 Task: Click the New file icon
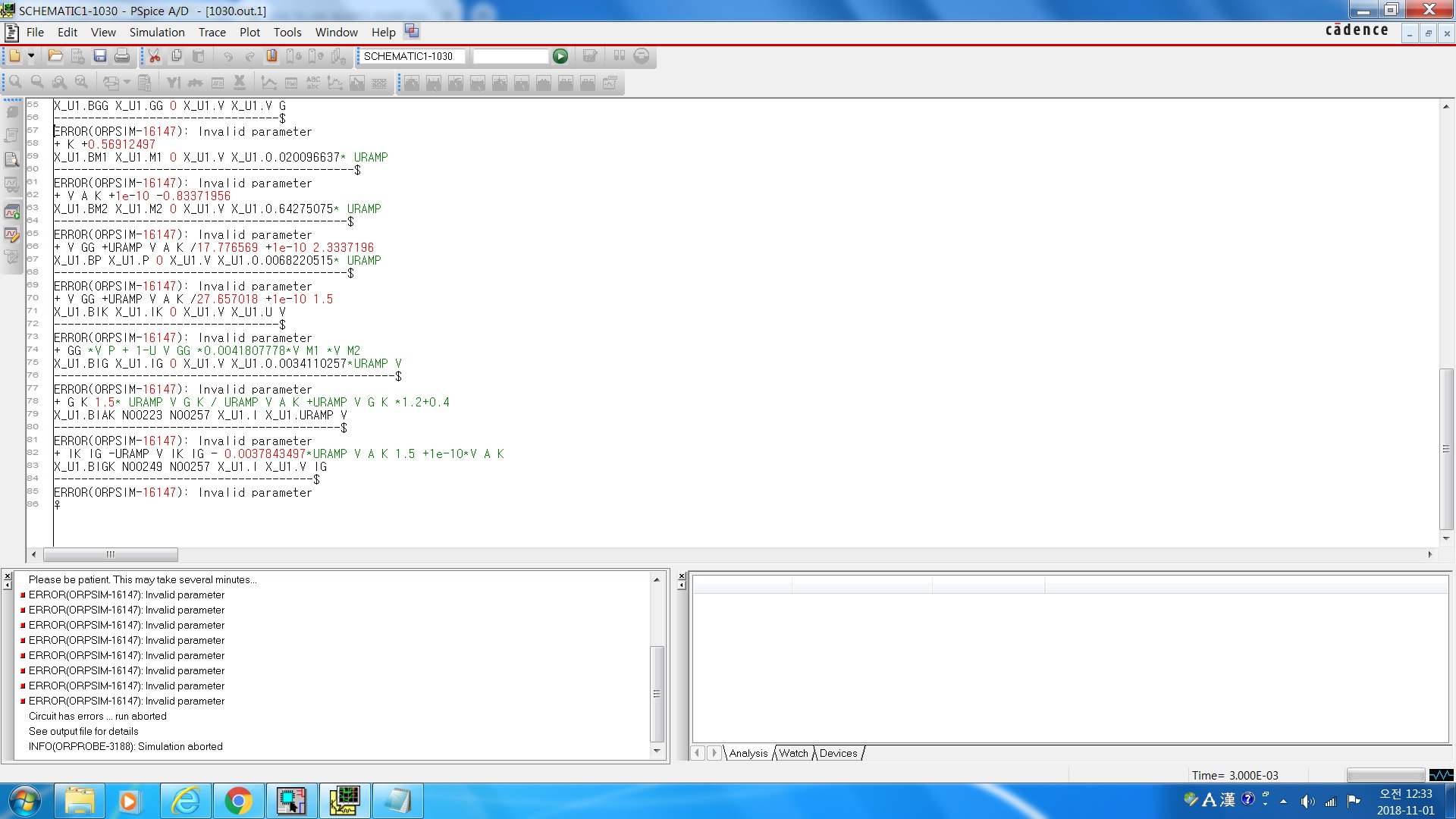pyautogui.click(x=14, y=56)
